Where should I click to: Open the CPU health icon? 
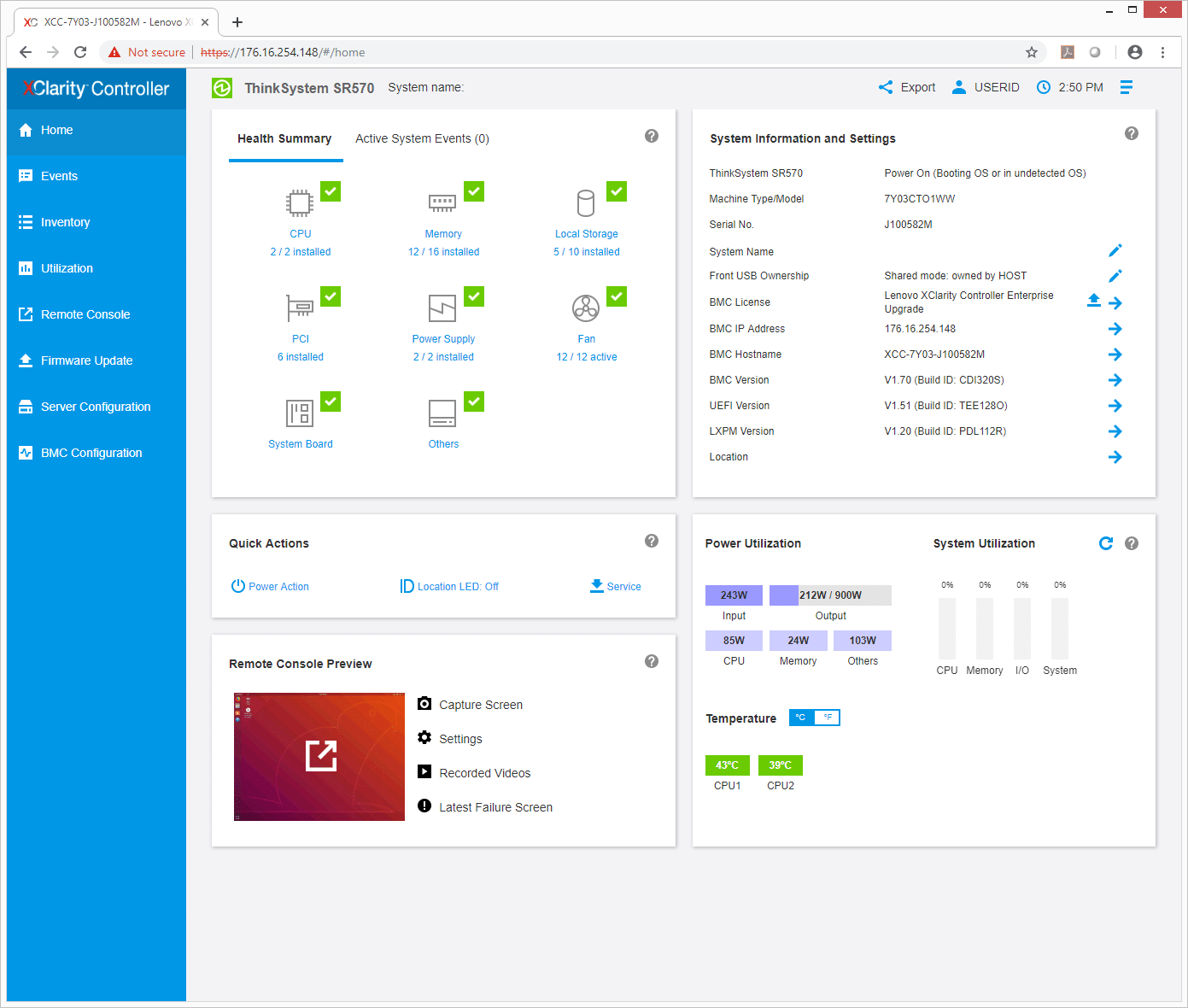click(300, 203)
